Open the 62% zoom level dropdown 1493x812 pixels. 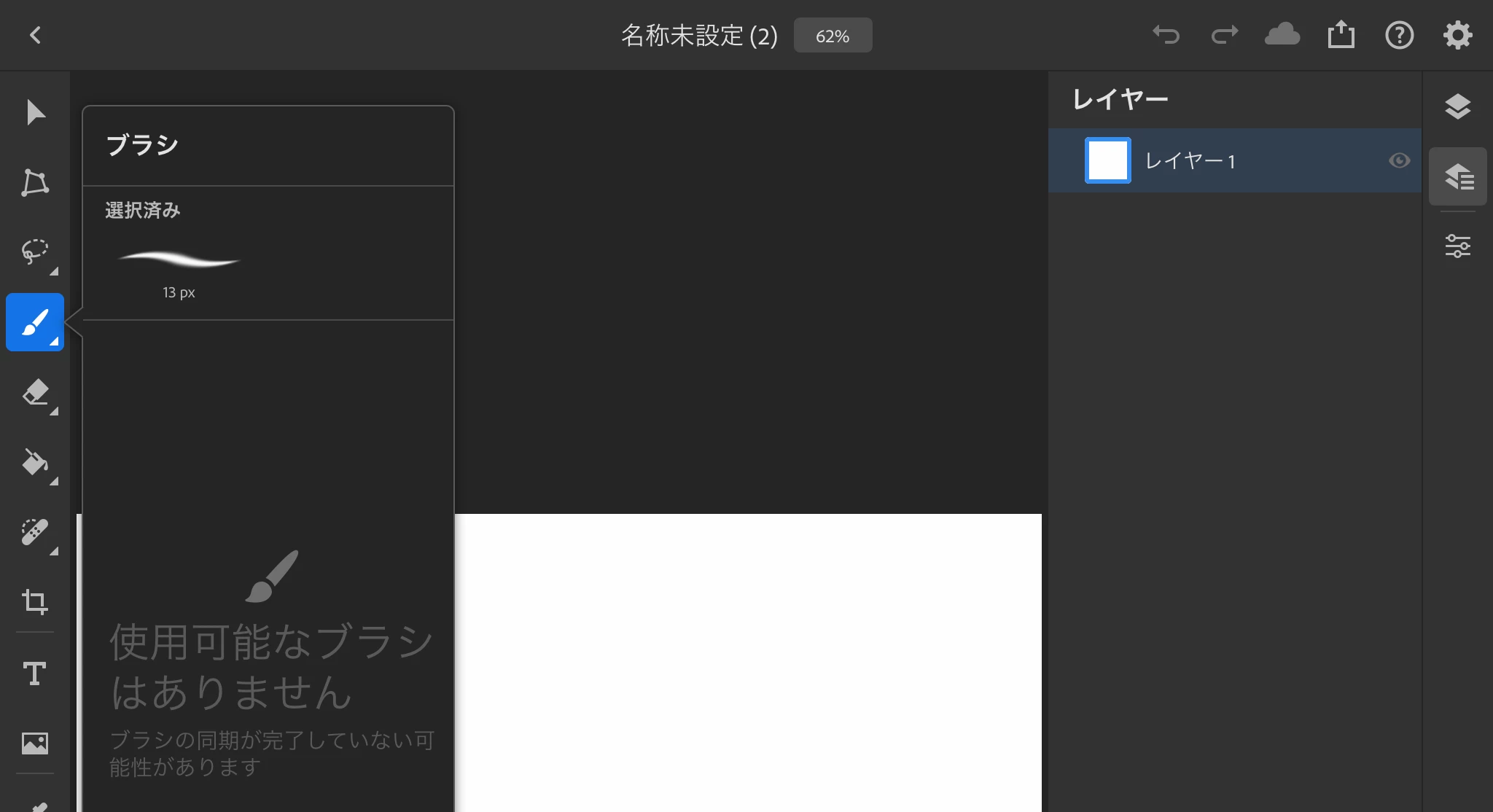[x=833, y=36]
